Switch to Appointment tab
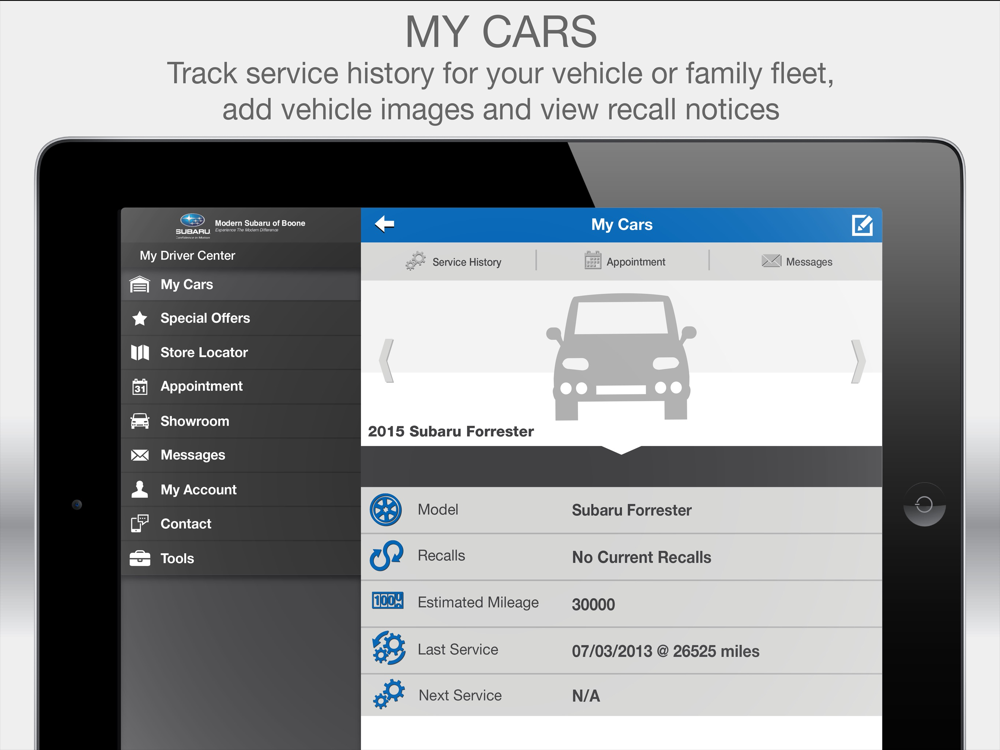The width and height of the screenshot is (1000, 750). (x=625, y=261)
